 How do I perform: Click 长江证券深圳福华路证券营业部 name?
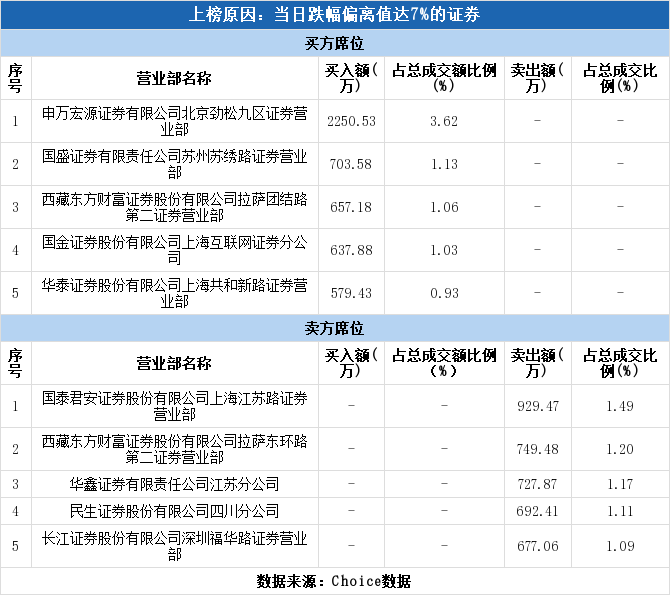[174, 546]
